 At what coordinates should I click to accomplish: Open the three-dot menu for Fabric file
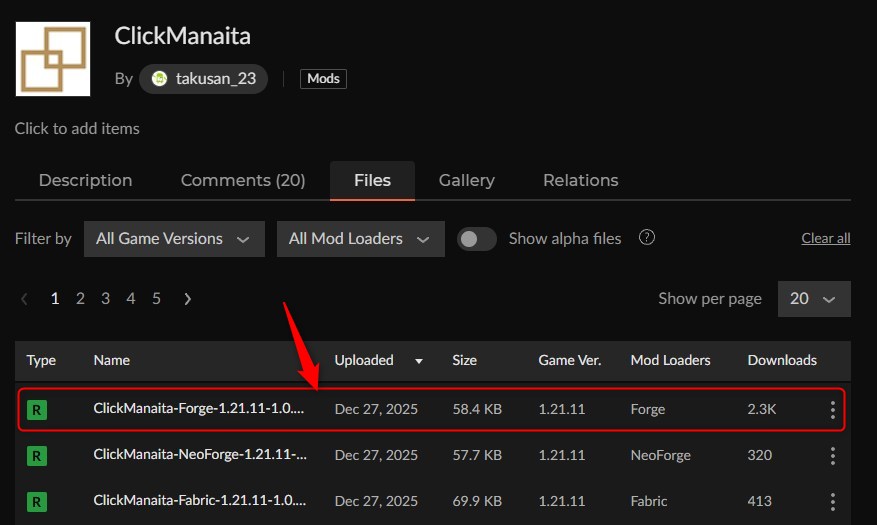click(x=832, y=501)
